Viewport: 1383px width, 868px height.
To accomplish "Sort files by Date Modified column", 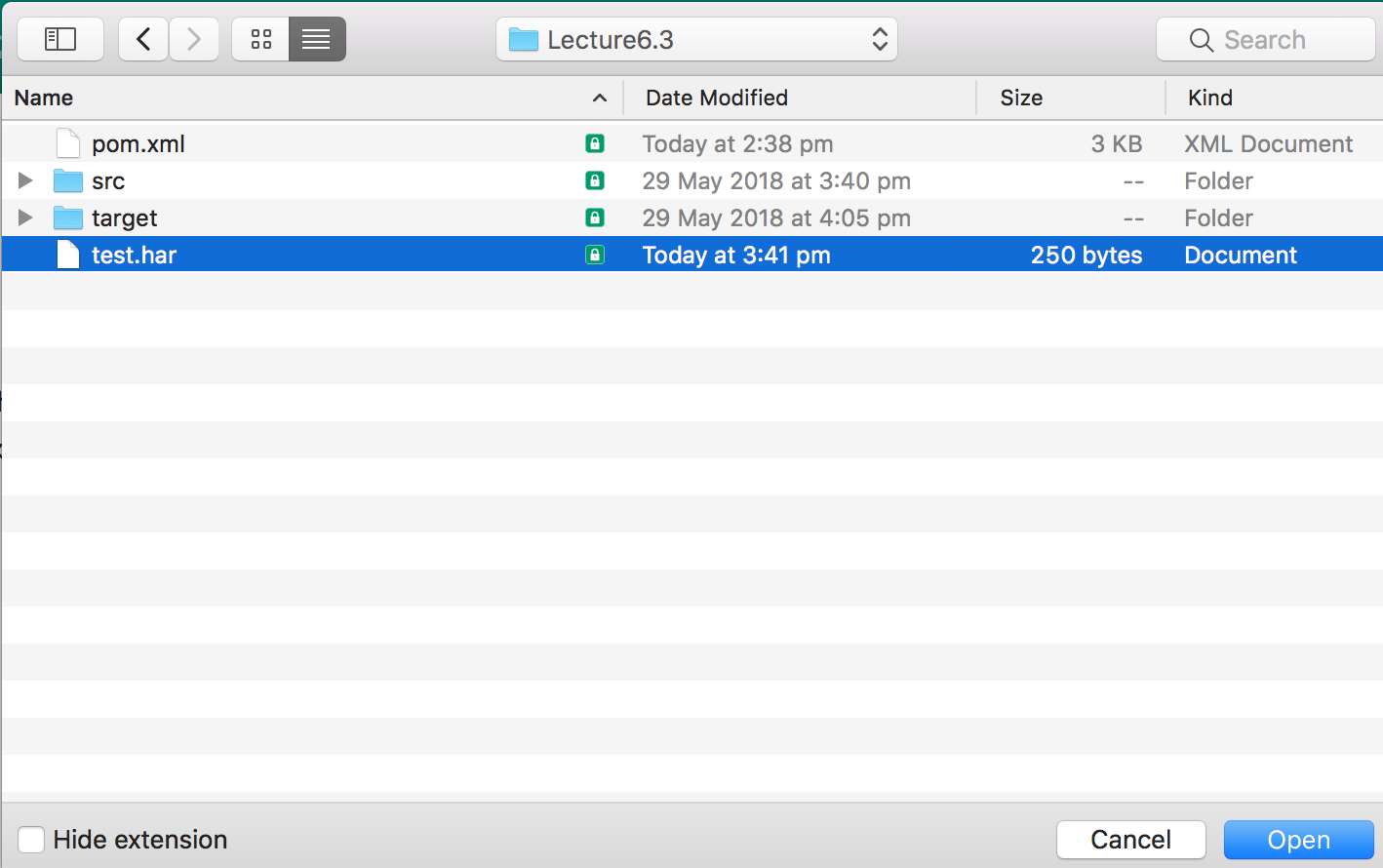I will pyautogui.click(x=717, y=98).
